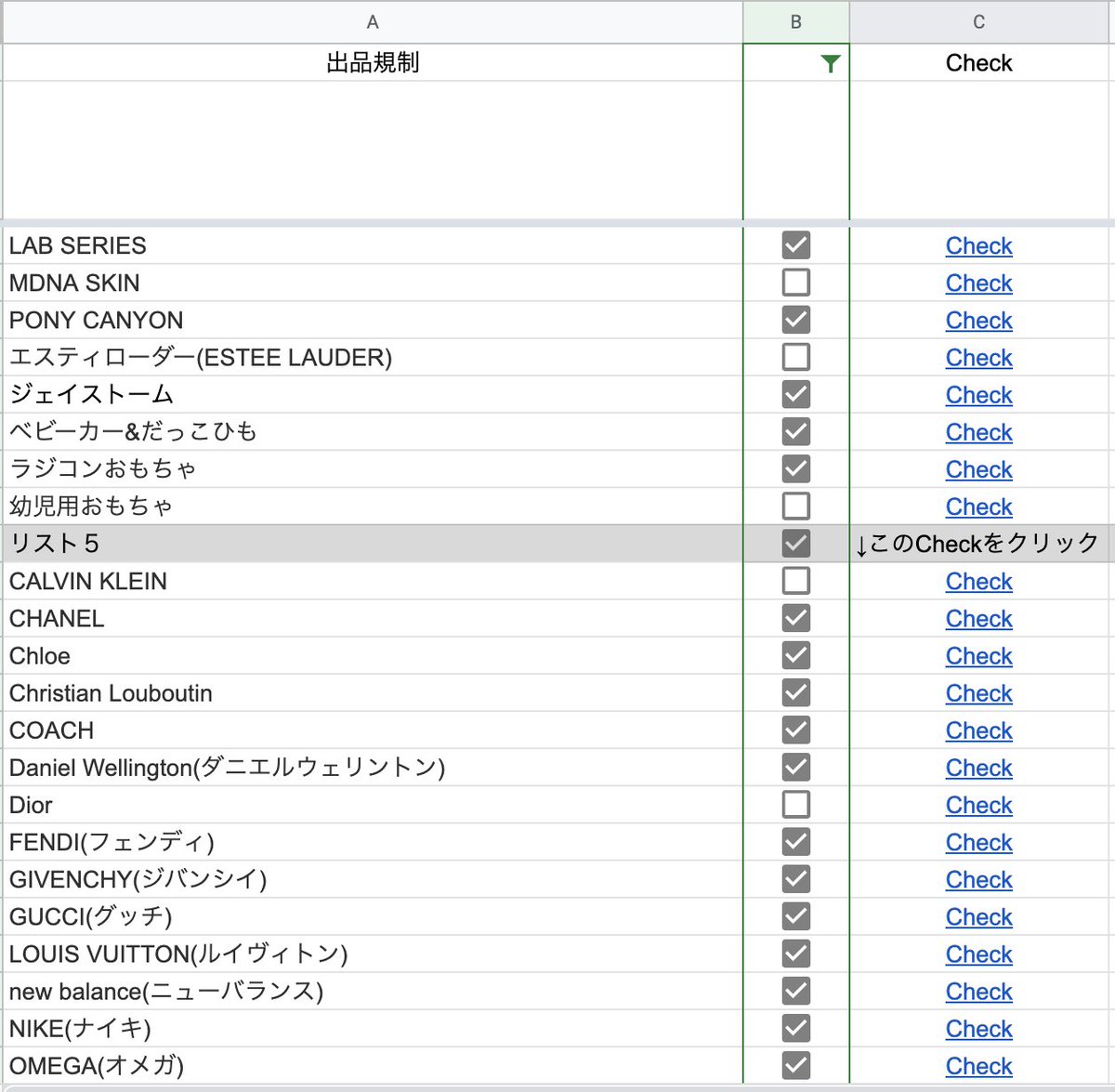Uncheck the NIKE(ナイキ) checkbox
Screen dimensions: 1115x1092
795,1029
